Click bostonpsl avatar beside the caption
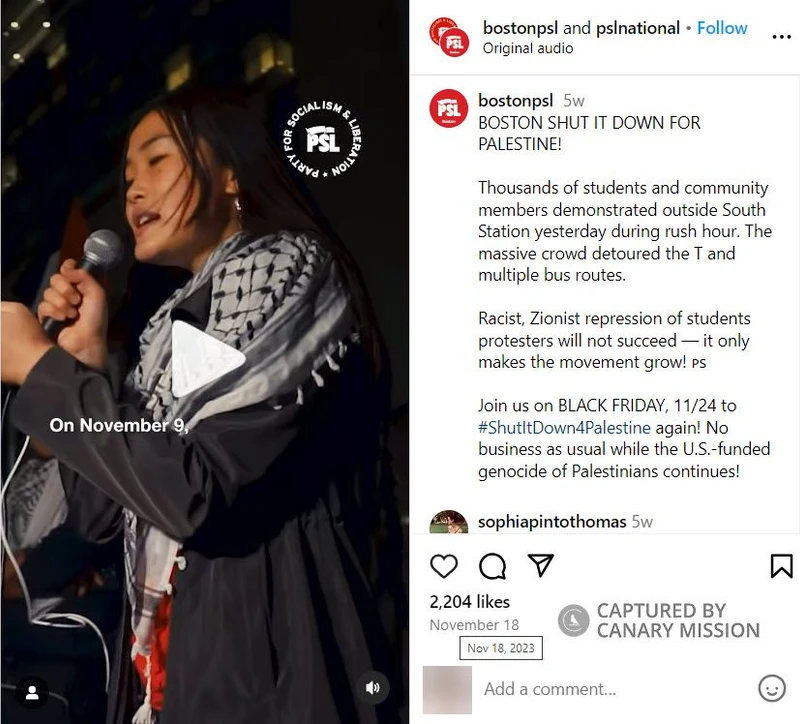Image resolution: width=800 pixels, height=724 pixels. [x=448, y=108]
